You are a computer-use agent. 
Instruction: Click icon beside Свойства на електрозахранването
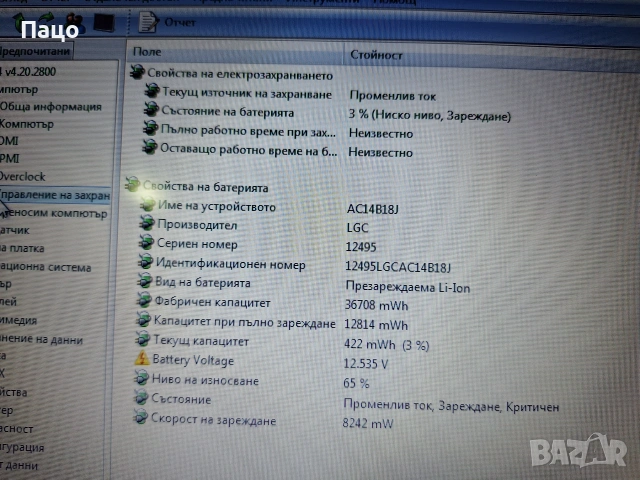point(138,72)
